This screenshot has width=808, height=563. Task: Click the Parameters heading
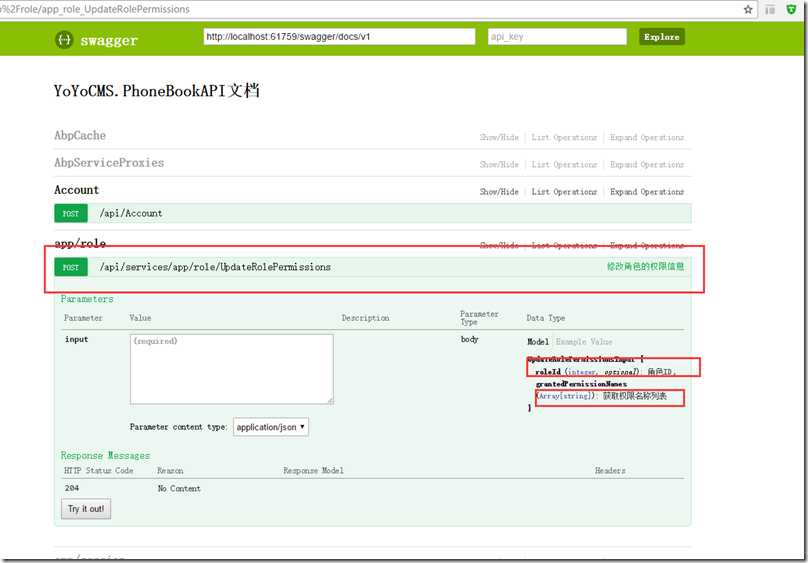(x=87, y=299)
